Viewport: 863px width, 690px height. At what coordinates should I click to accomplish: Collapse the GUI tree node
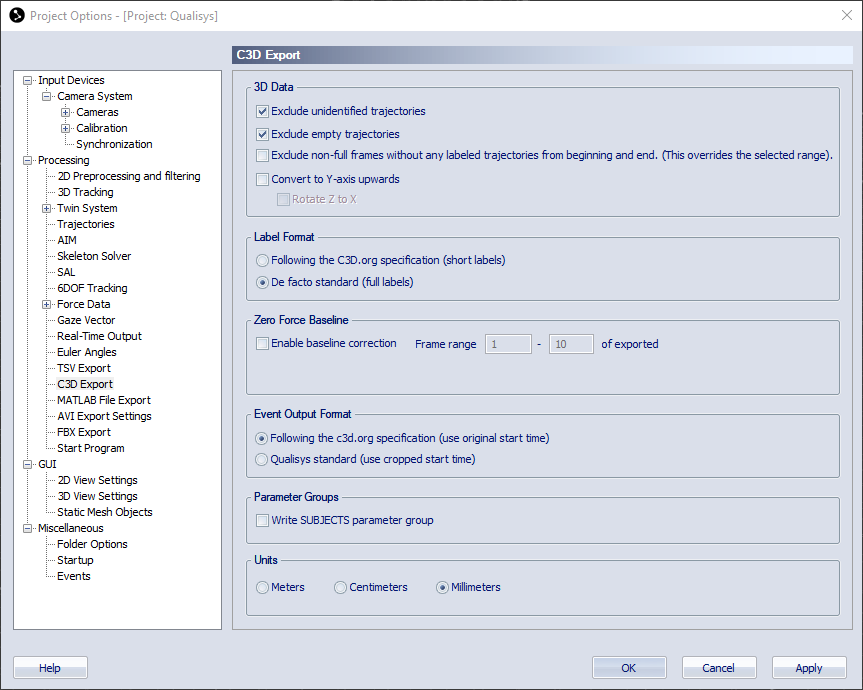tap(27, 464)
